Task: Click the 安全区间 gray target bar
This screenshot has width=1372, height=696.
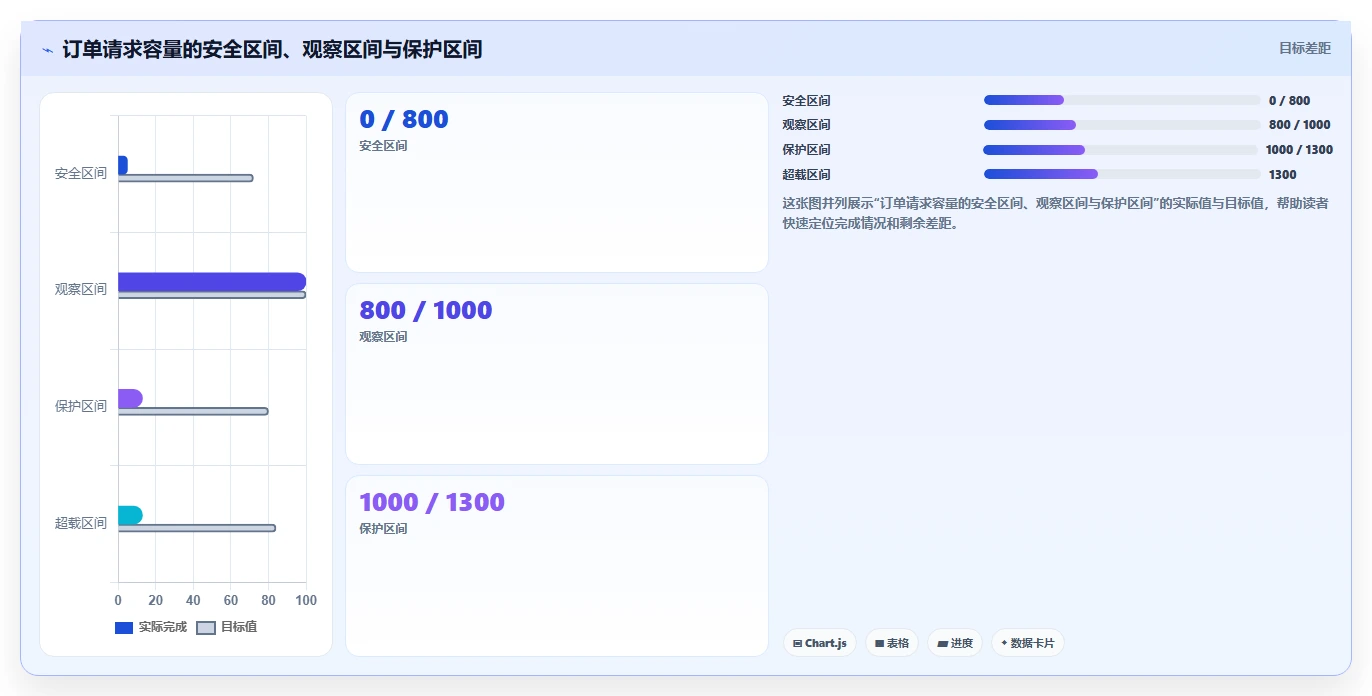Action: tap(185, 178)
